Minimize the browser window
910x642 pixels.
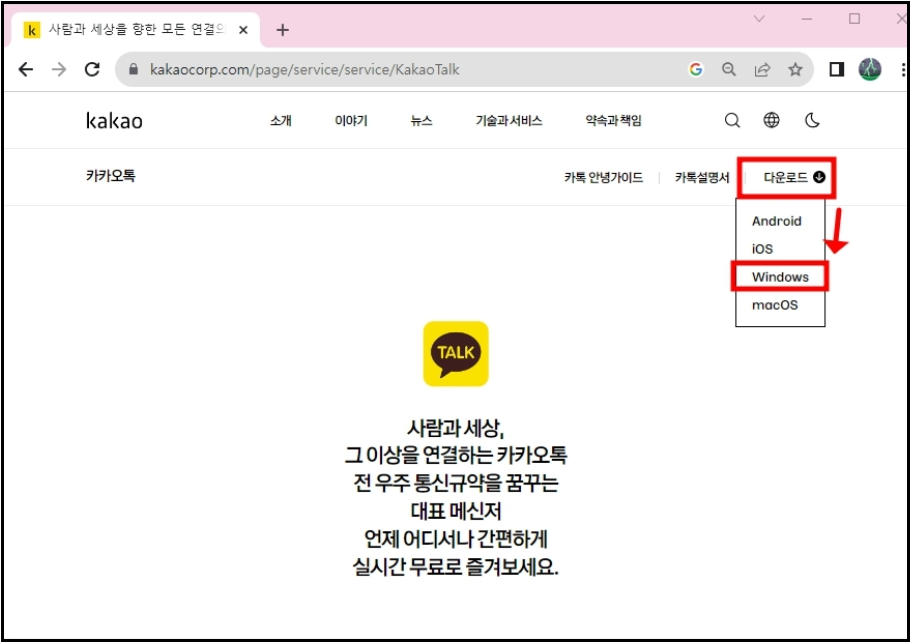(x=807, y=19)
